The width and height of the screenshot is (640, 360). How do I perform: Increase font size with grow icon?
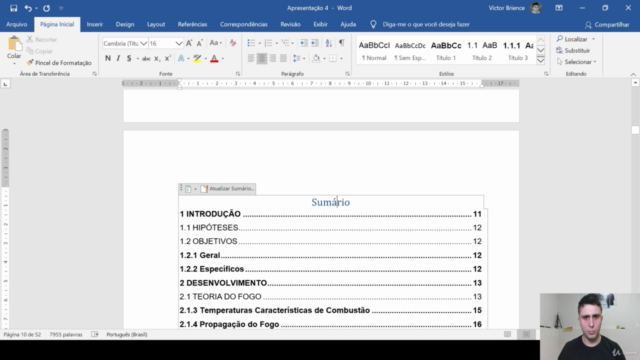pyautogui.click(x=189, y=43)
